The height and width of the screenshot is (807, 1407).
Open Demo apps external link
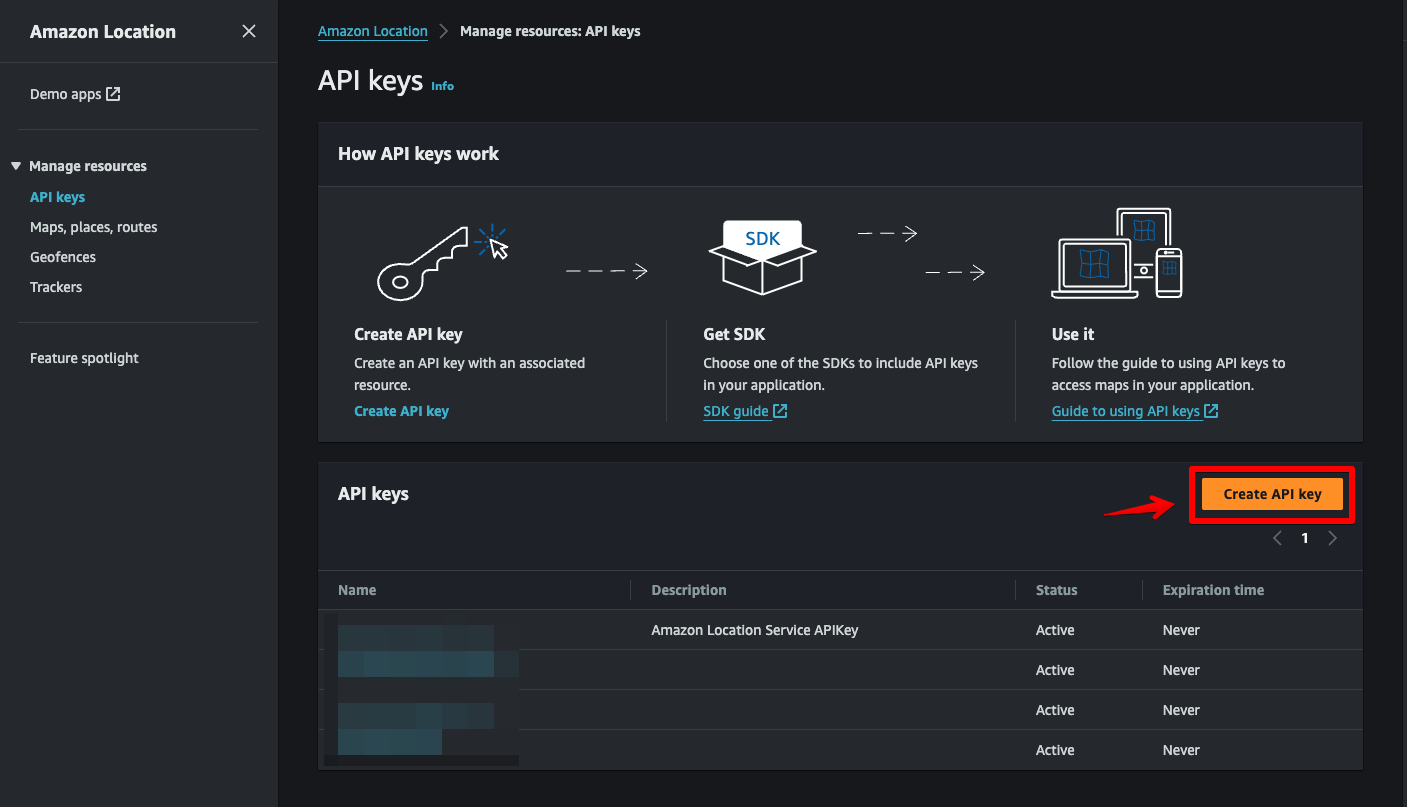pos(75,94)
